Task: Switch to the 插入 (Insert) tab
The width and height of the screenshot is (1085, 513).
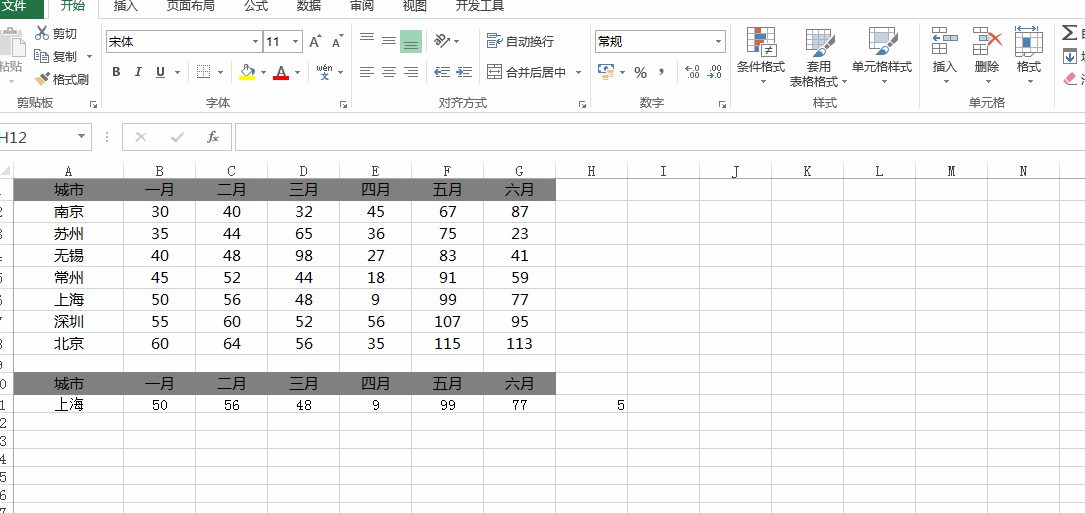Action: (125, 7)
